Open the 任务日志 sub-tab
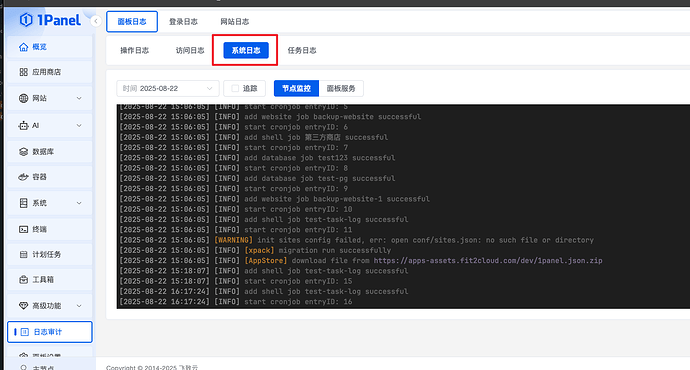 coord(302,51)
